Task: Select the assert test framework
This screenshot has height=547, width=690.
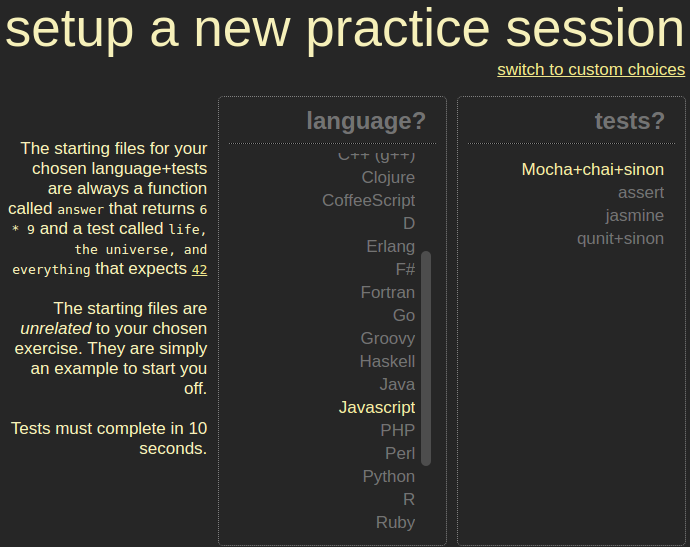Action: click(640, 193)
